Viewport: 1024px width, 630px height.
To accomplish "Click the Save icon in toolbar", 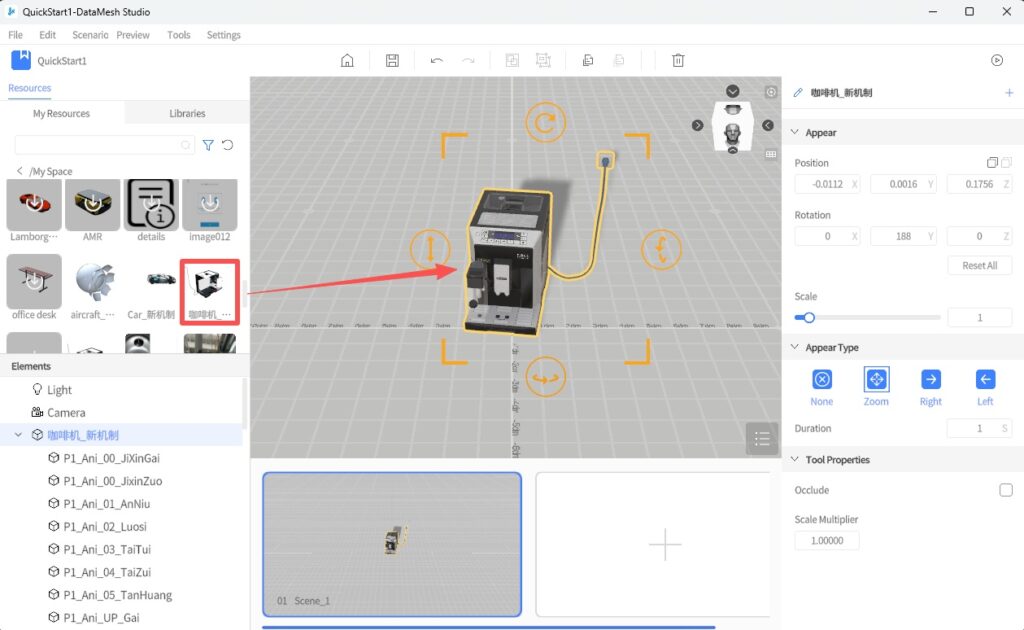I will [392, 61].
